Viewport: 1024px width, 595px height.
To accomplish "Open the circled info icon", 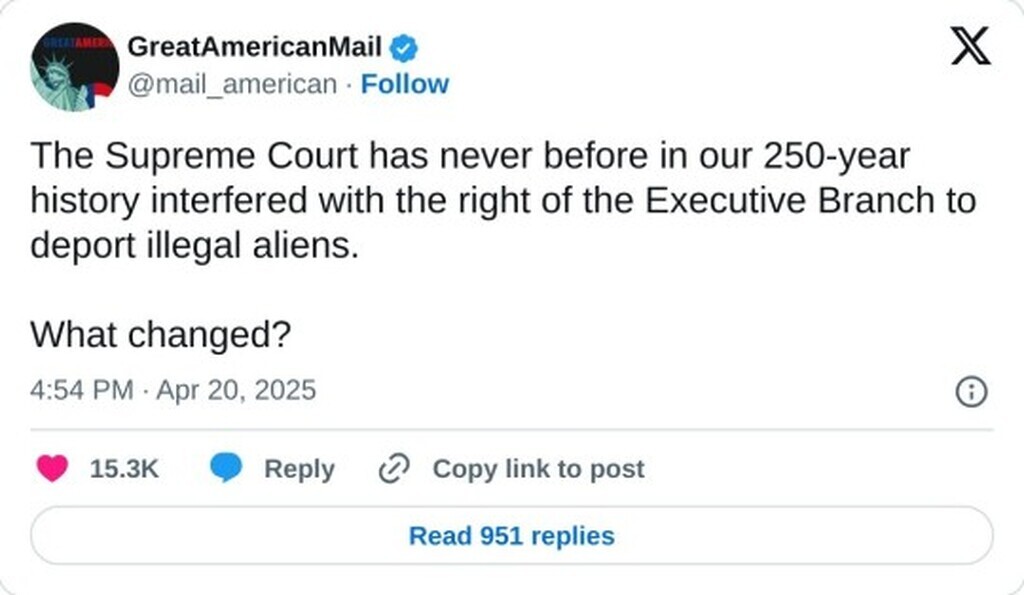I will (x=971, y=392).
